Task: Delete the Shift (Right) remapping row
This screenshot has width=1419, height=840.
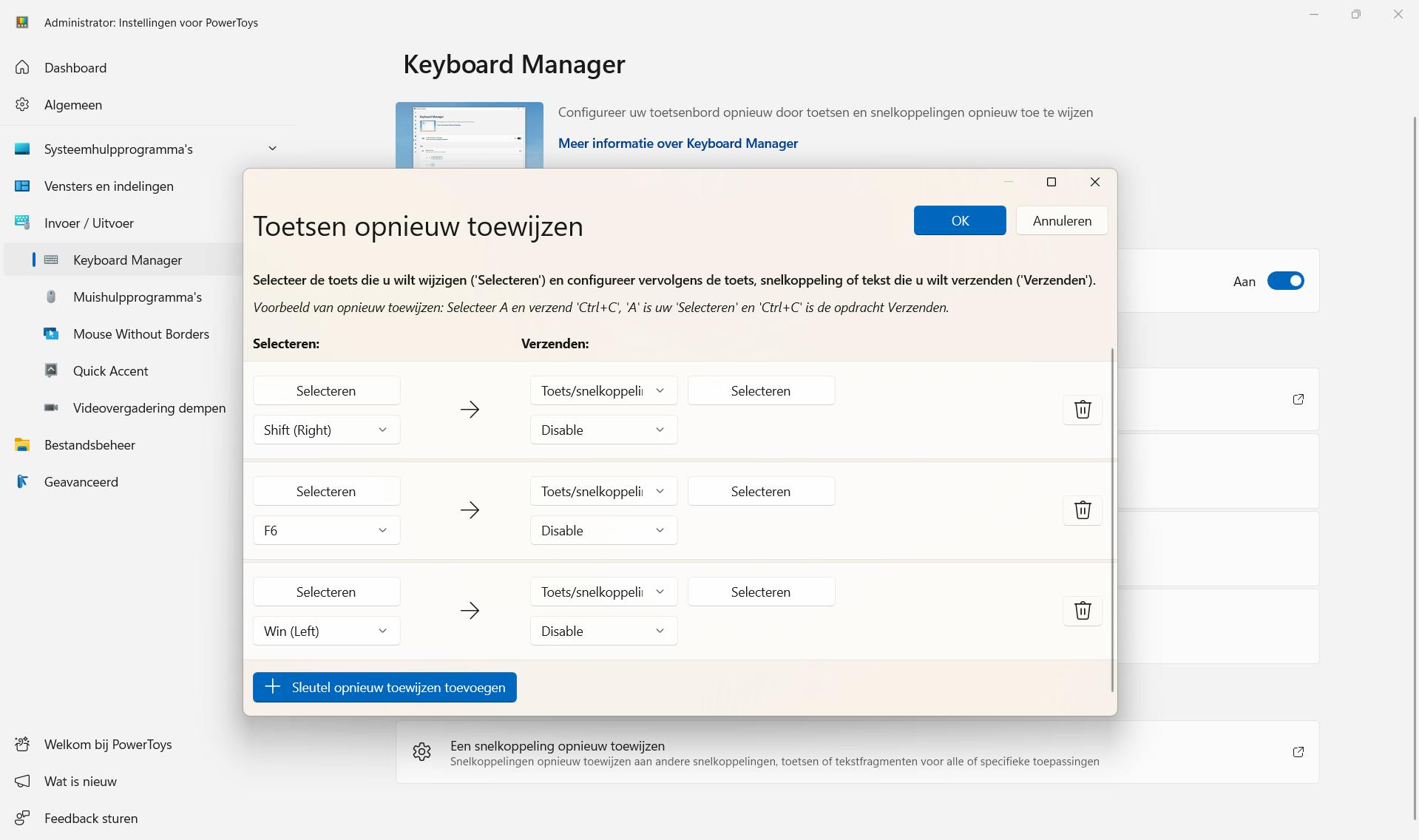Action: click(1083, 410)
